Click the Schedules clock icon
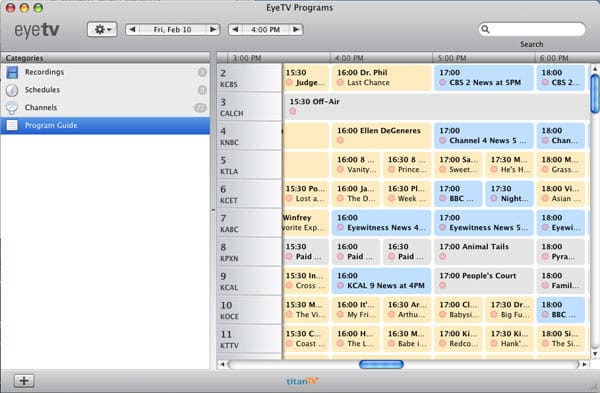 [x=12, y=90]
